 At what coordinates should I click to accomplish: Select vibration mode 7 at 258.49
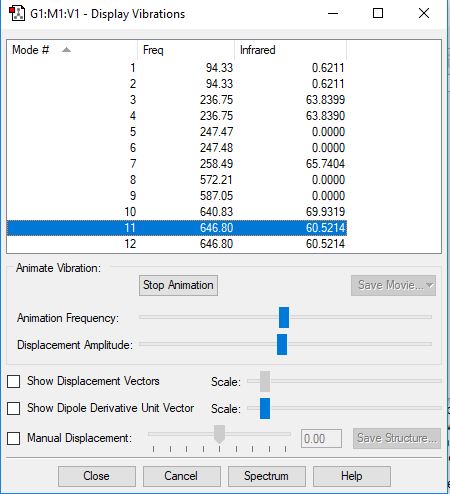(177, 164)
